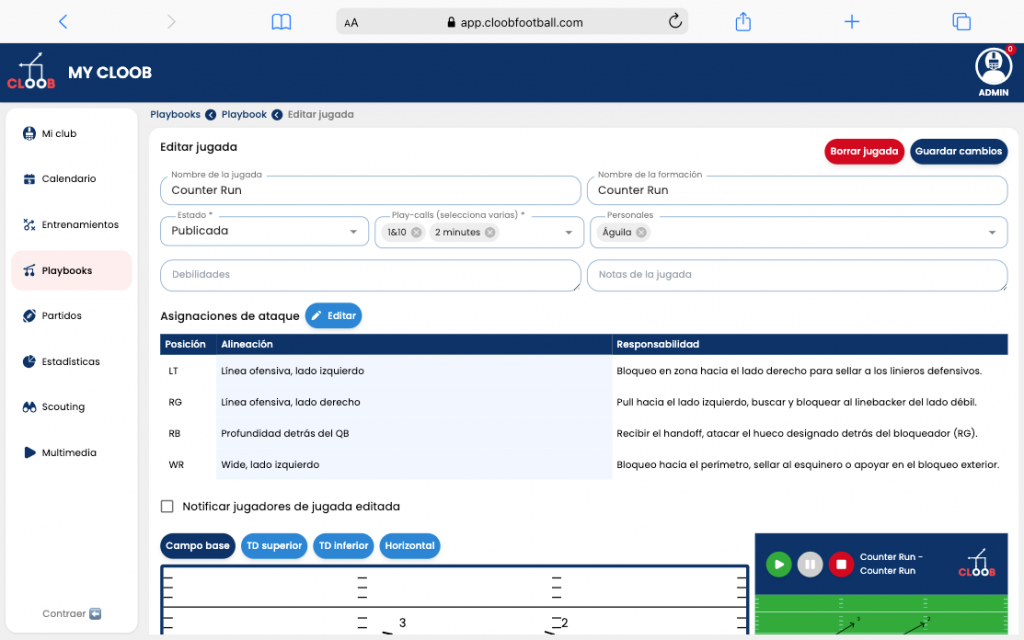Open Safari bookmarks book icon

(281, 21)
